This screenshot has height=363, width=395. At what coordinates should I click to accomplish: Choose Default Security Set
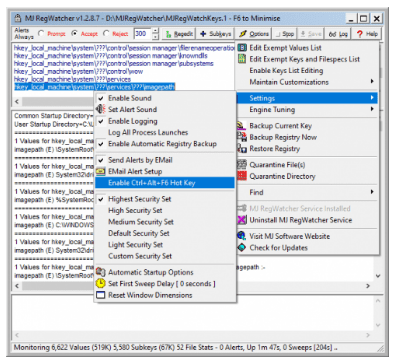pyautogui.click(x=165, y=233)
